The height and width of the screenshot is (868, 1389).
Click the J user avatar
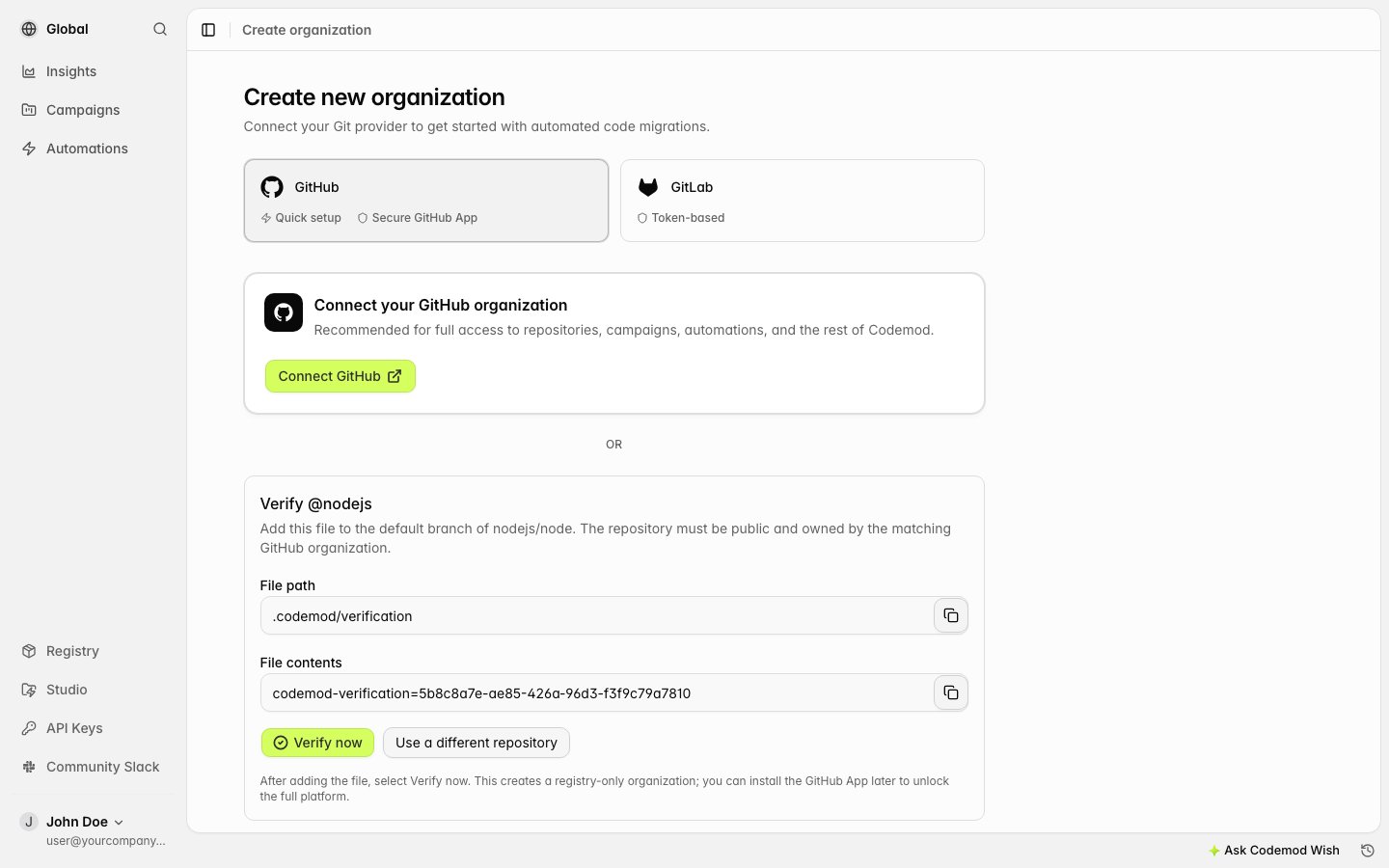(29, 822)
